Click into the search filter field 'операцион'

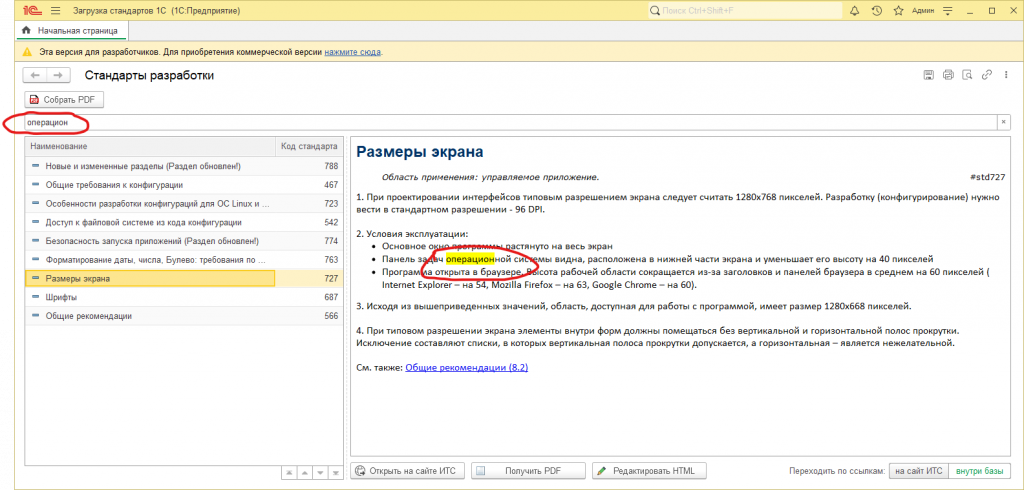point(510,122)
